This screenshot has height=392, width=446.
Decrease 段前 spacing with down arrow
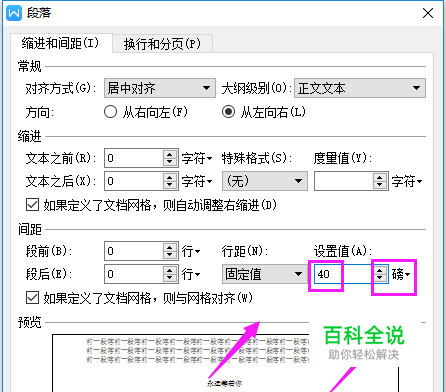tap(170, 255)
